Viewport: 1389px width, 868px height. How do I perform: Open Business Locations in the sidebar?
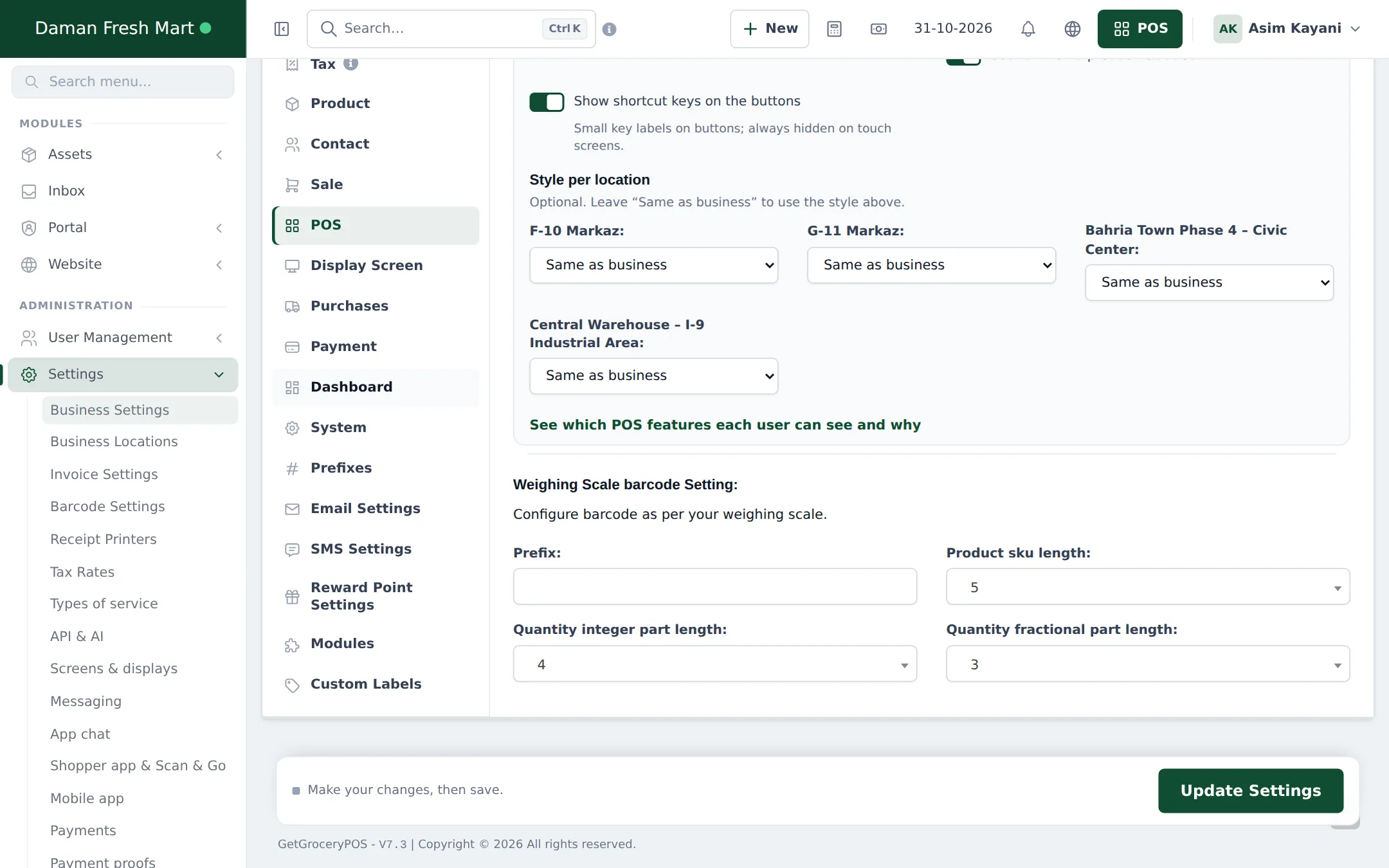[114, 442]
